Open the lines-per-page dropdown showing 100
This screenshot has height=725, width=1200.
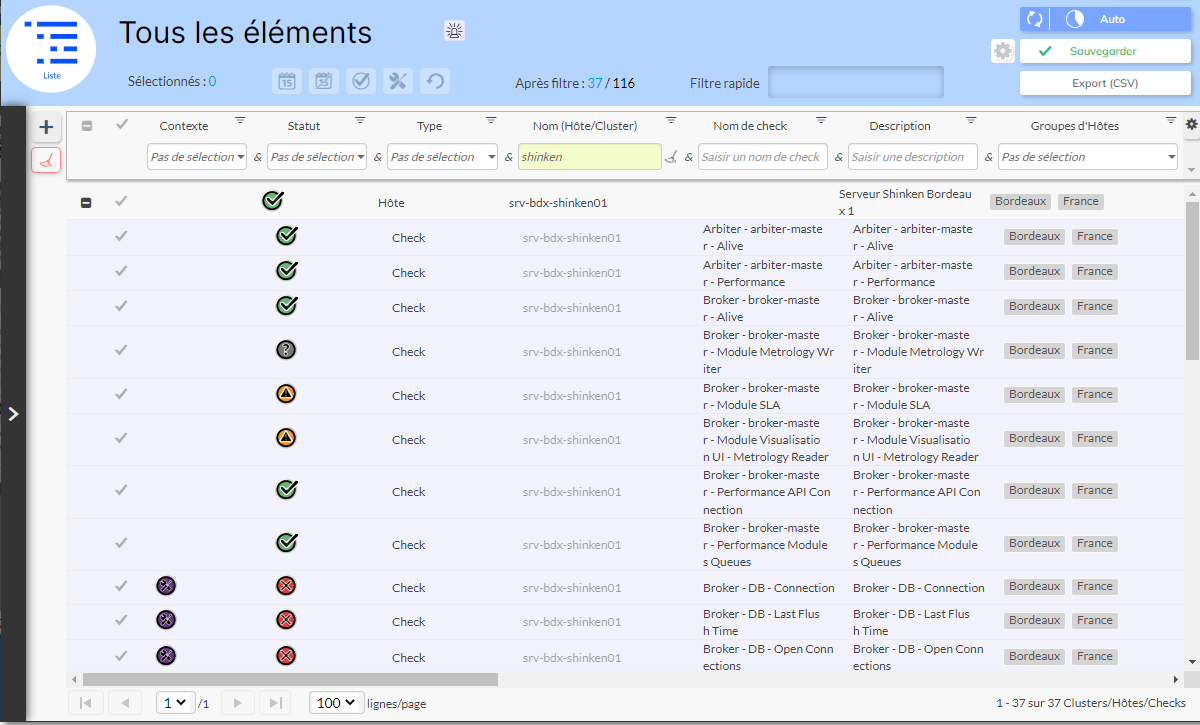(x=337, y=703)
